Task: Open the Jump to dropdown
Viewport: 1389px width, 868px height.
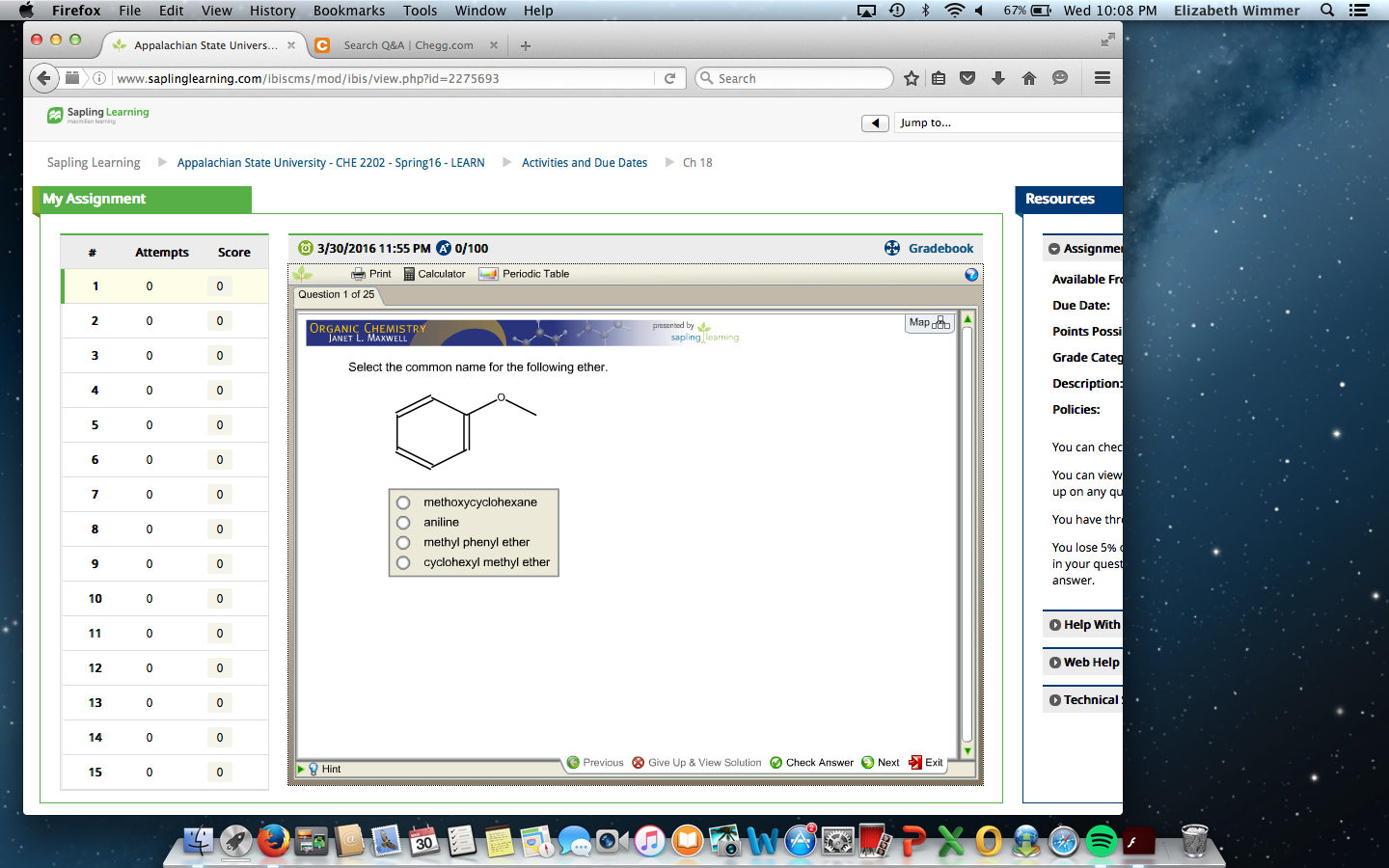Action: [1003, 123]
